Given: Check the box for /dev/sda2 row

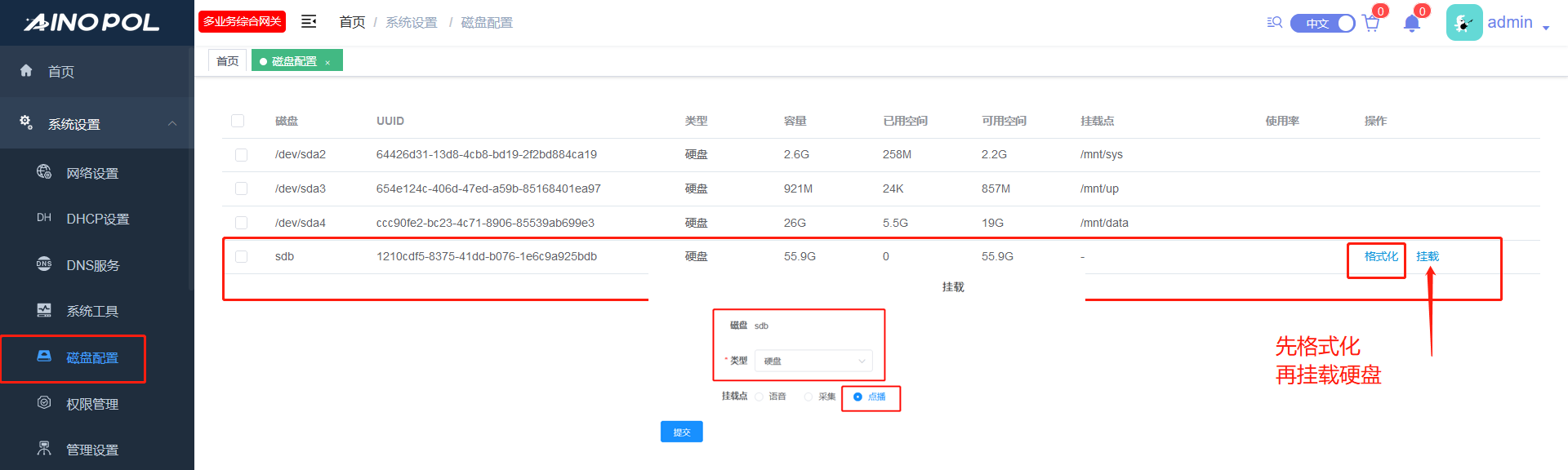Looking at the screenshot, I should 241,155.
